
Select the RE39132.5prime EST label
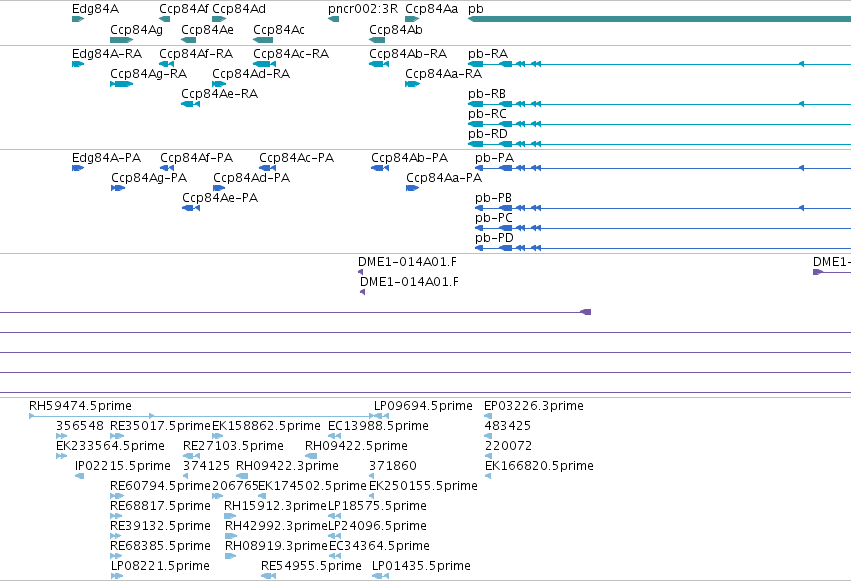coord(160,526)
